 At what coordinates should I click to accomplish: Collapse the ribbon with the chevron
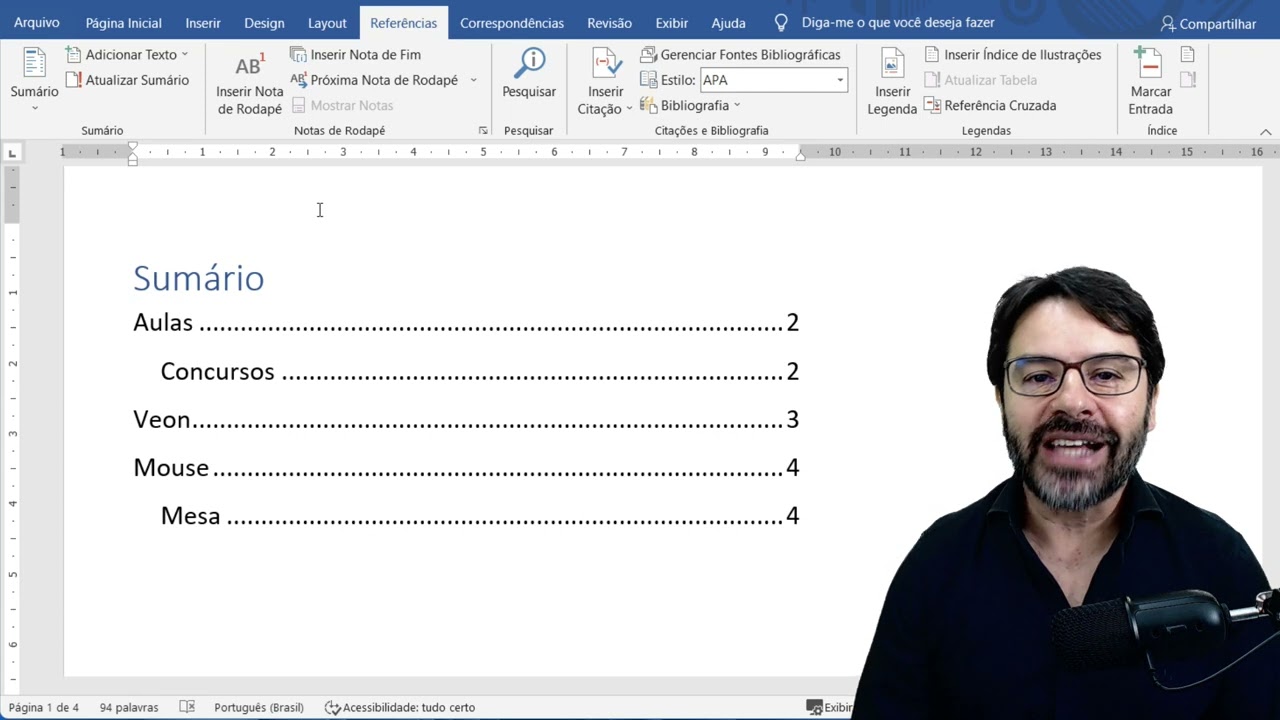[x=1265, y=132]
